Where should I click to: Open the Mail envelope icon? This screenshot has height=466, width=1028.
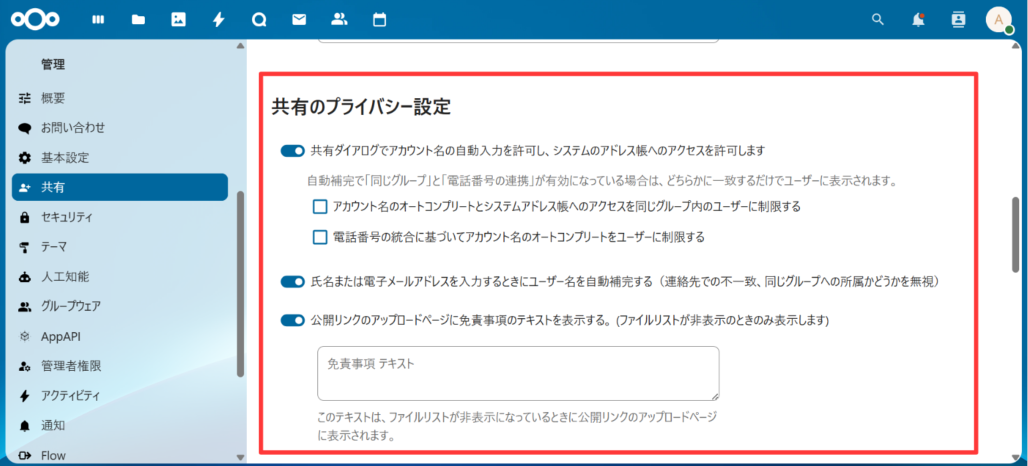(x=298, y=19)
